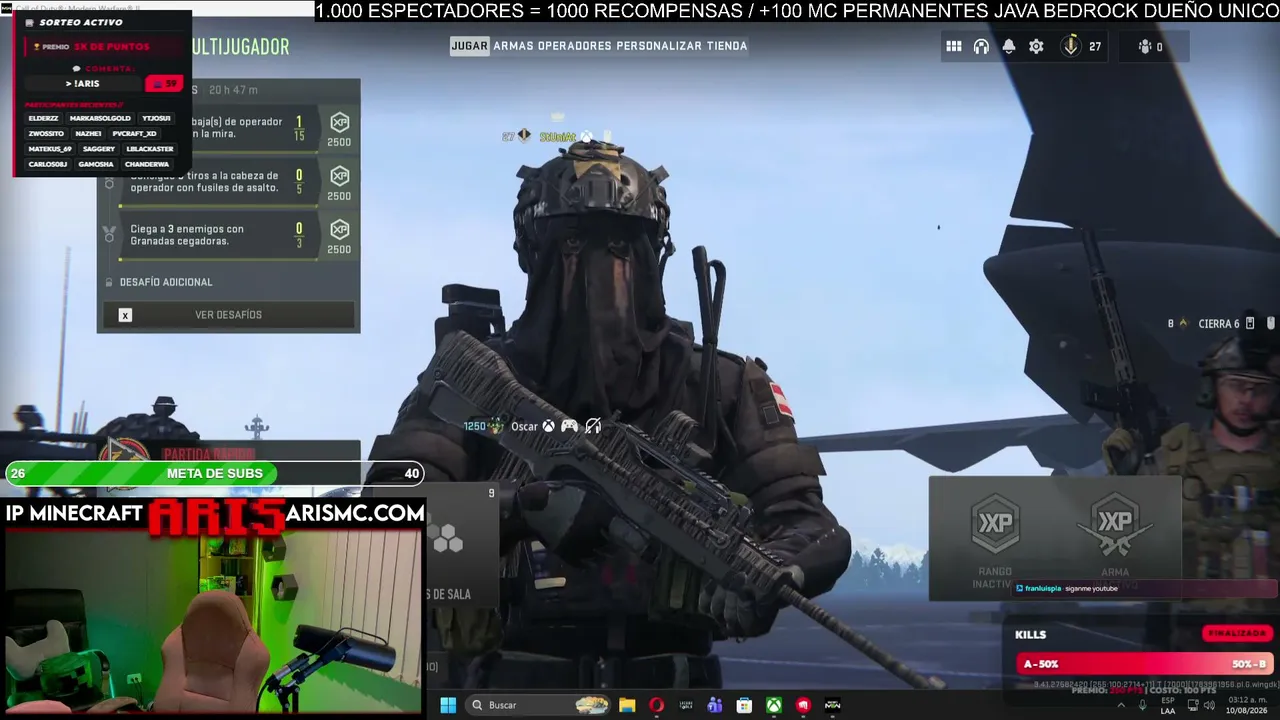
Task: Open Microsoft Store from the taskbar
Action: 744,705
